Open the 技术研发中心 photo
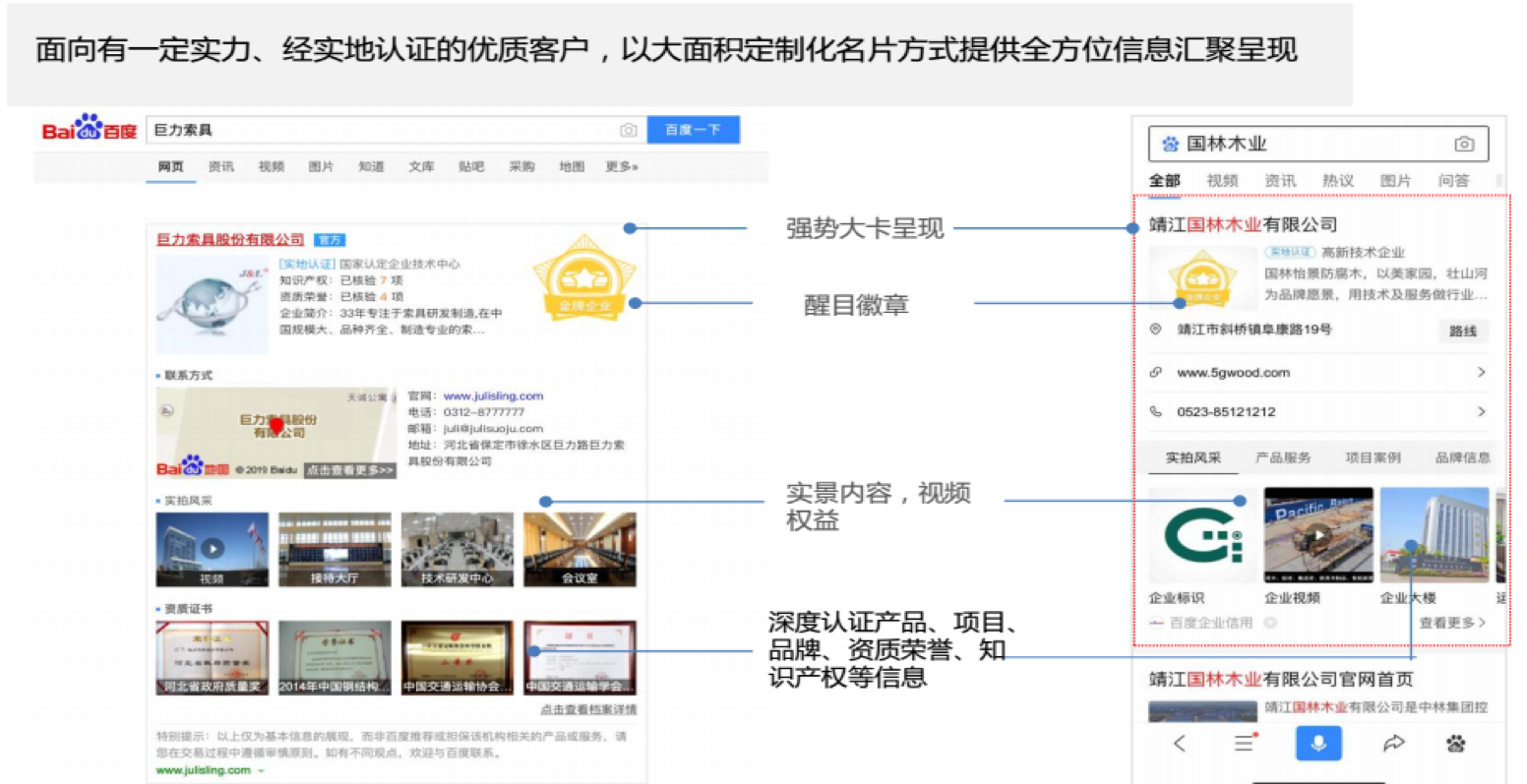The width and height of the screenshot is (1527, 784). click(x=458, y=550)
